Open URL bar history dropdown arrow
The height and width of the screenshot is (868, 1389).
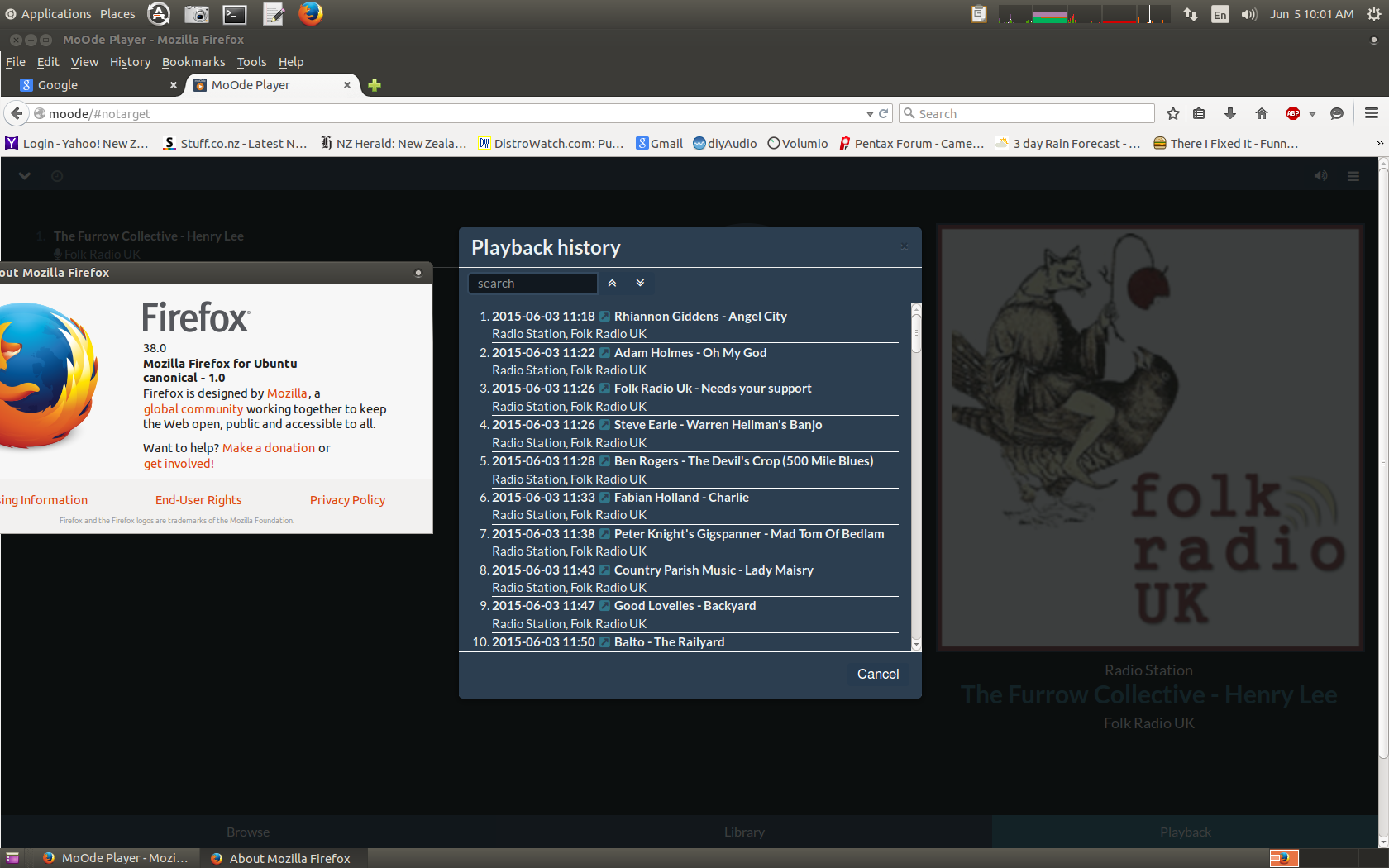coord(870,114)
